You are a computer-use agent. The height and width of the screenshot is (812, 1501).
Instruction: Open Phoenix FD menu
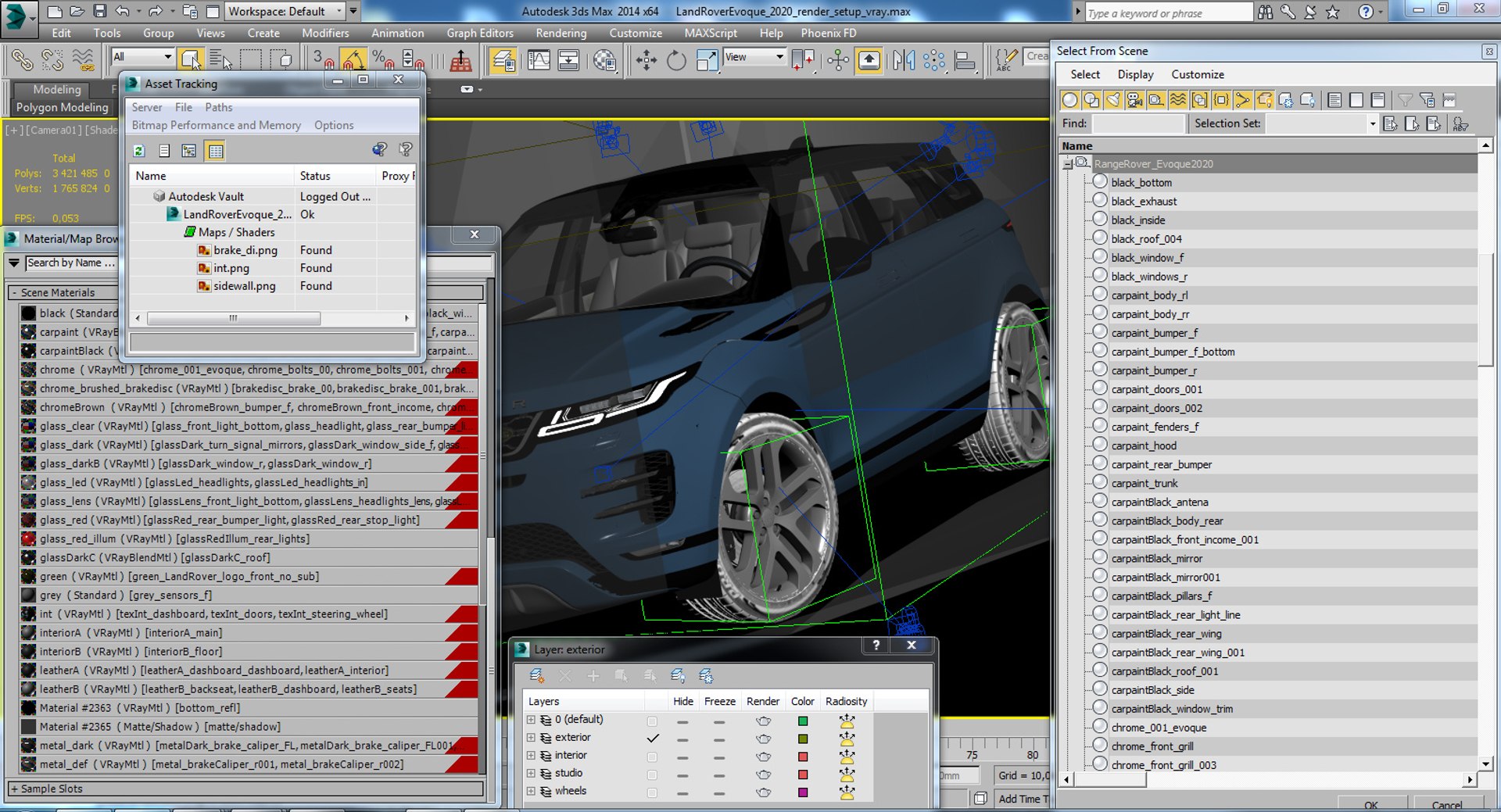point(828,33)
